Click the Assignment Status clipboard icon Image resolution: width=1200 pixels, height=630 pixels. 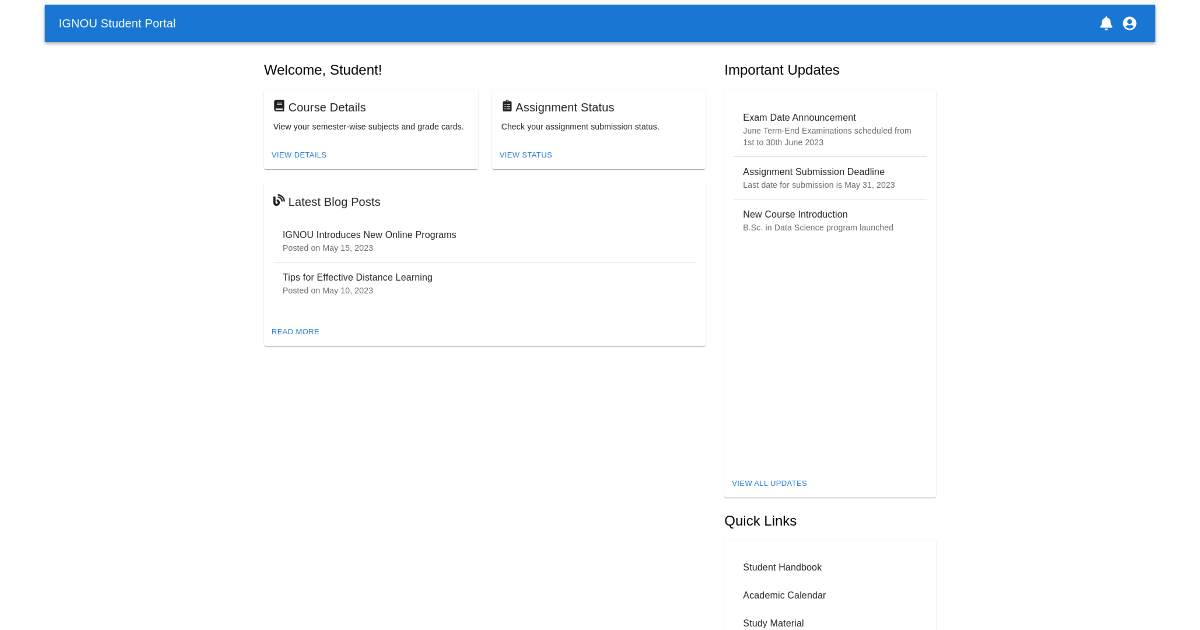(507, 106)
